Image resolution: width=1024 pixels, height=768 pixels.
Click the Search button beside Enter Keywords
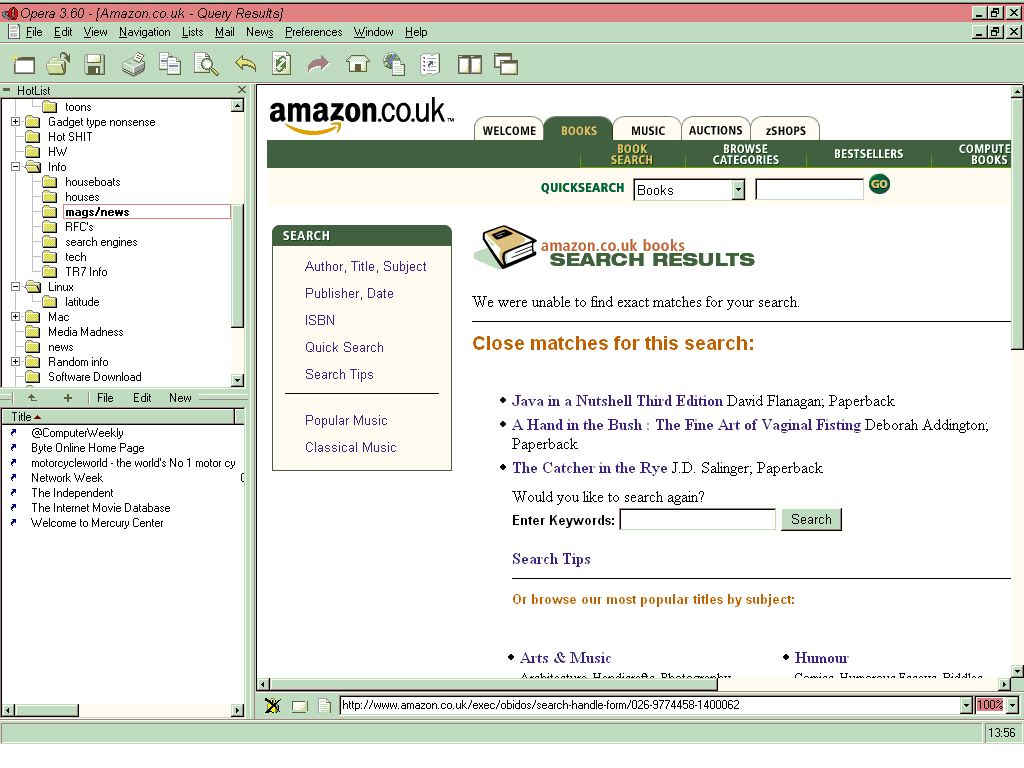coord(811,520)
